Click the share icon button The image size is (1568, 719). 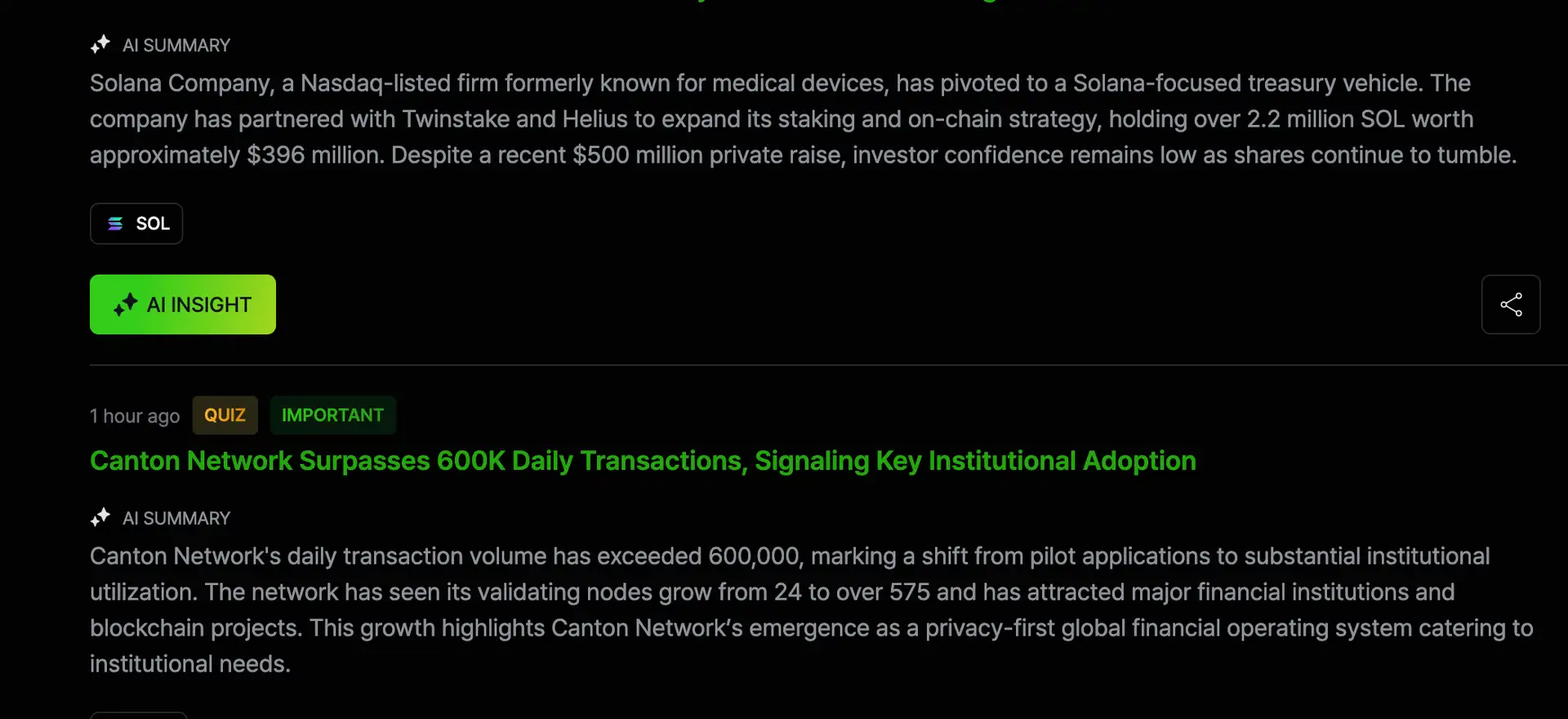1510,305
